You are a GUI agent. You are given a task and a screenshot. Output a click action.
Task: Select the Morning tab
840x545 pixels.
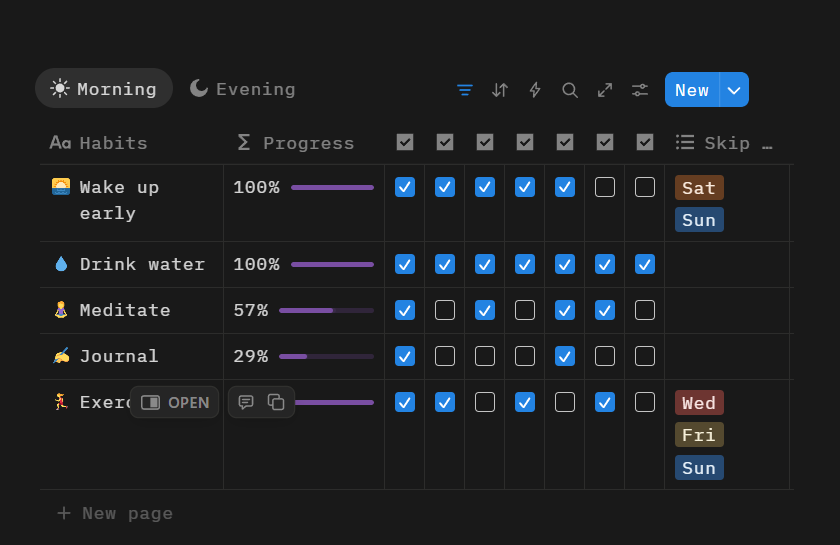[104, 89]
